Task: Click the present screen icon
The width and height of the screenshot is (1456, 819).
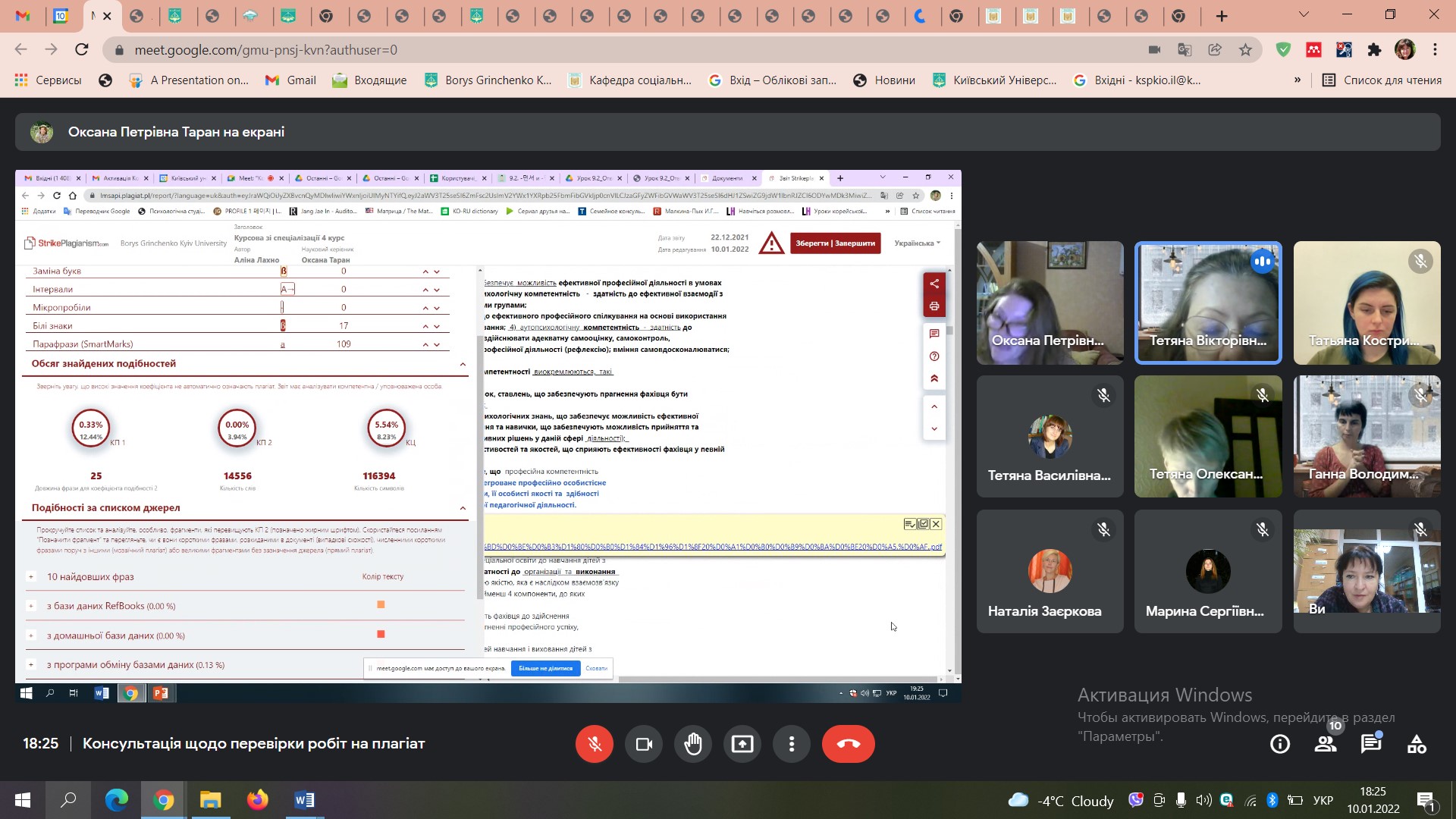Action: 742,744
